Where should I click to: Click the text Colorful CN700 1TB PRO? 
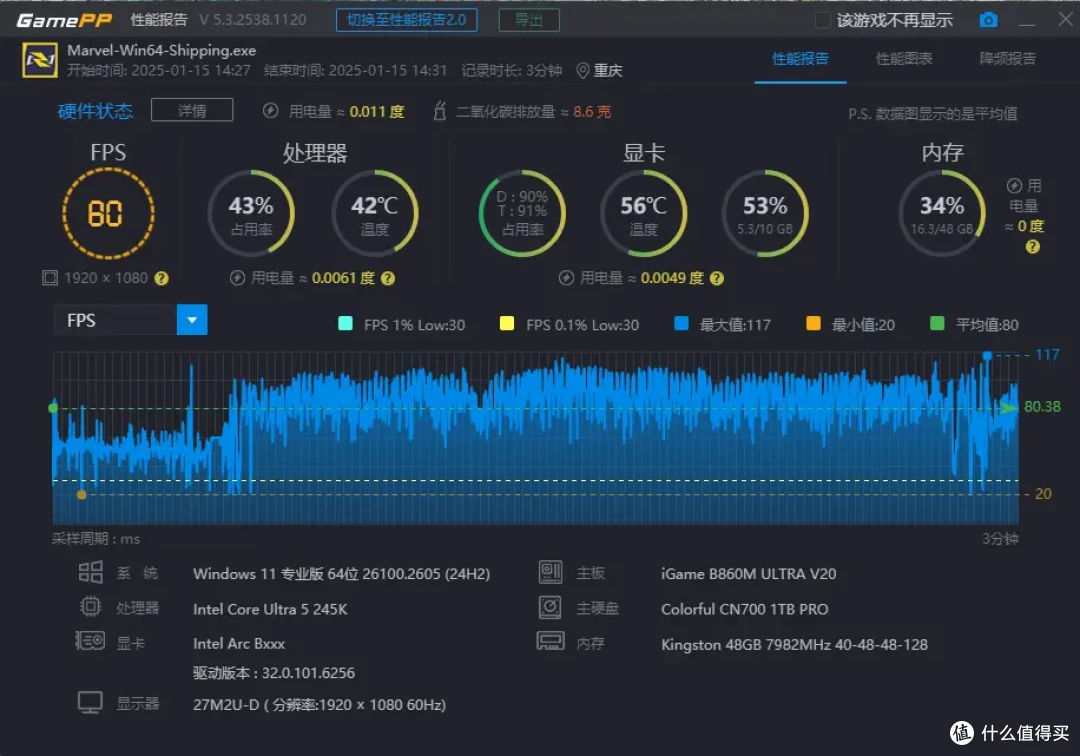(745, 609)
